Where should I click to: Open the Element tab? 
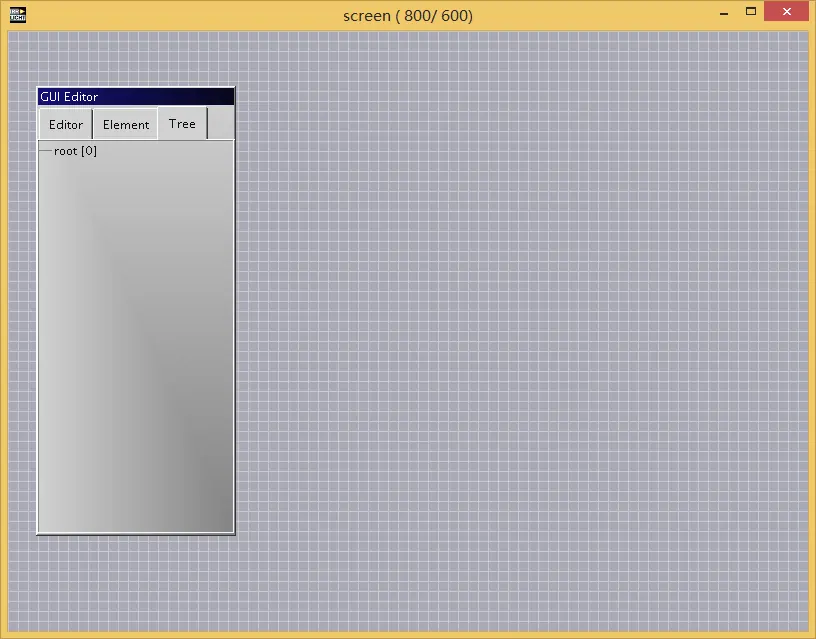(x=126, y=125)
